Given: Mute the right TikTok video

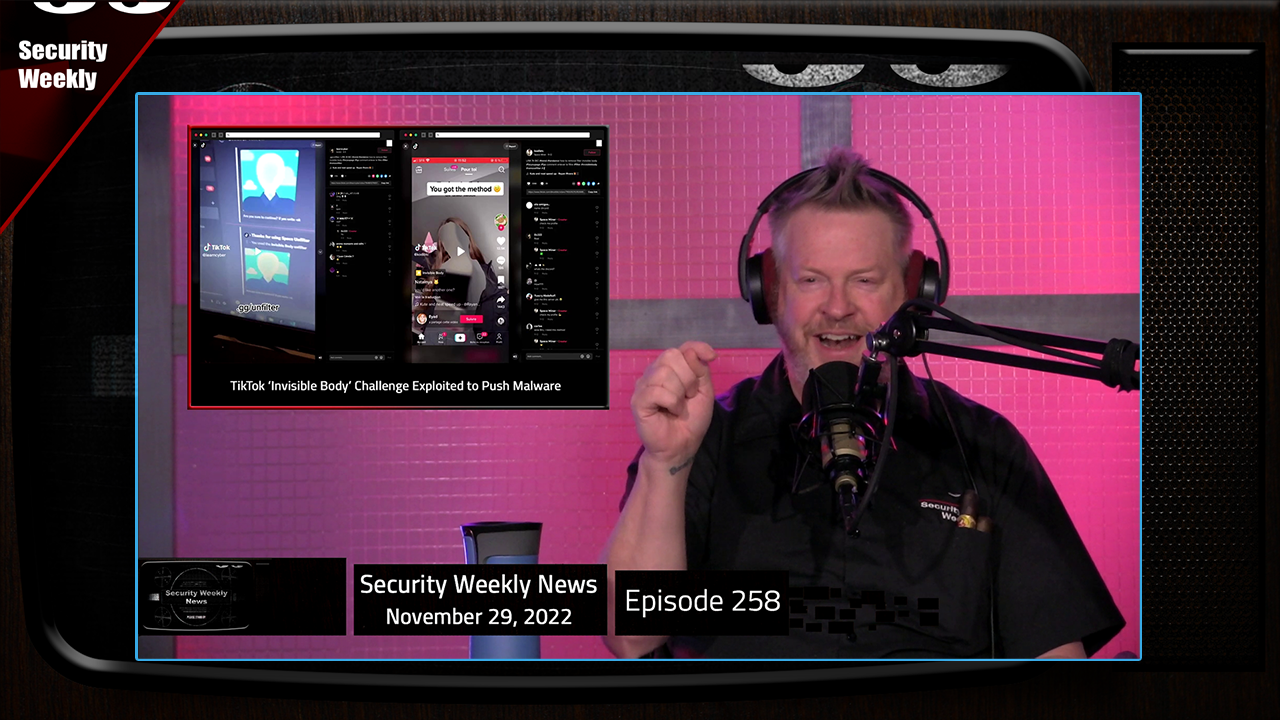Looking at the screenshot, I should click(515, 357).
